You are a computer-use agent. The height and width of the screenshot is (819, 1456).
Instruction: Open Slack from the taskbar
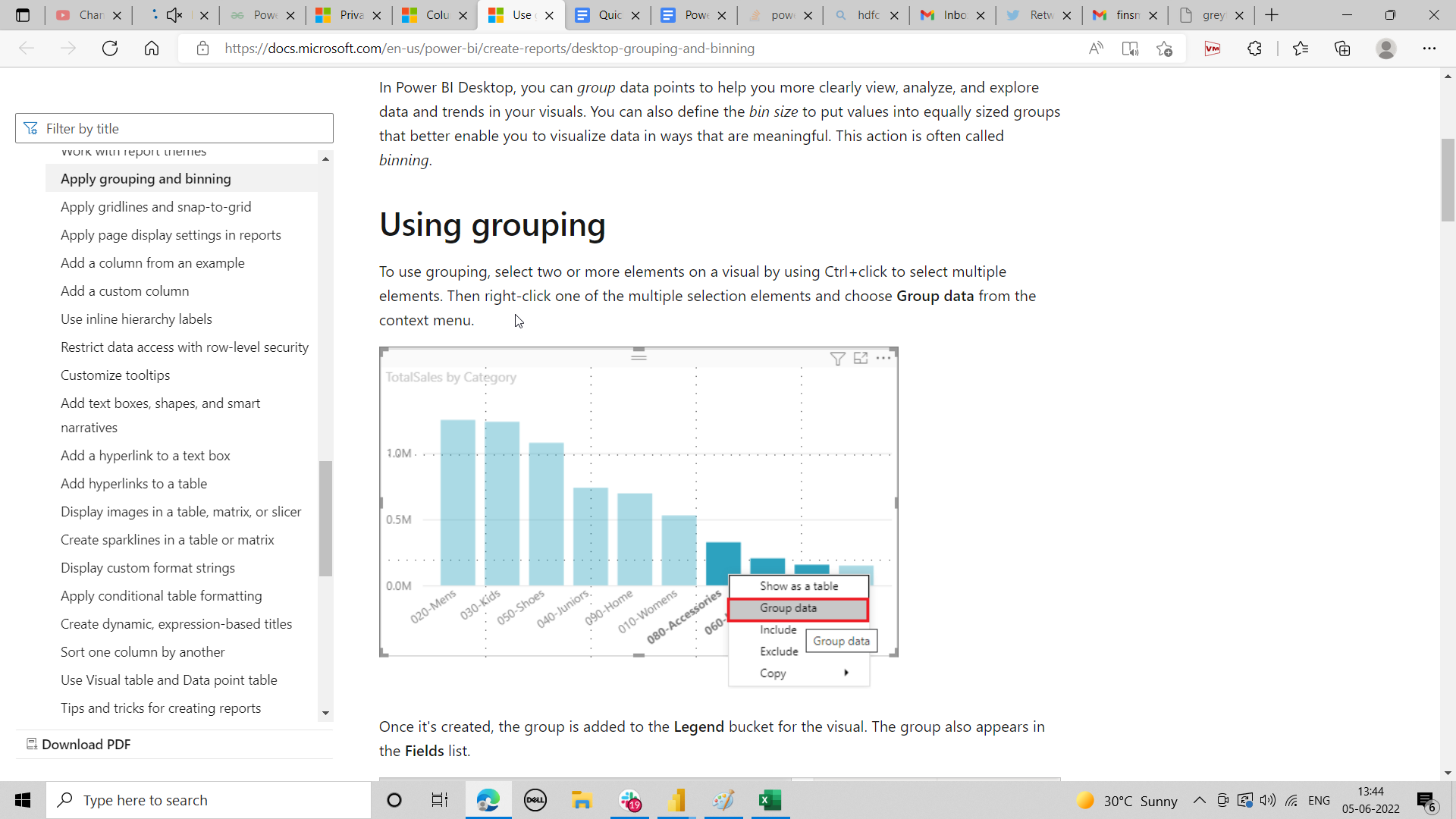(x=629, y=800)
